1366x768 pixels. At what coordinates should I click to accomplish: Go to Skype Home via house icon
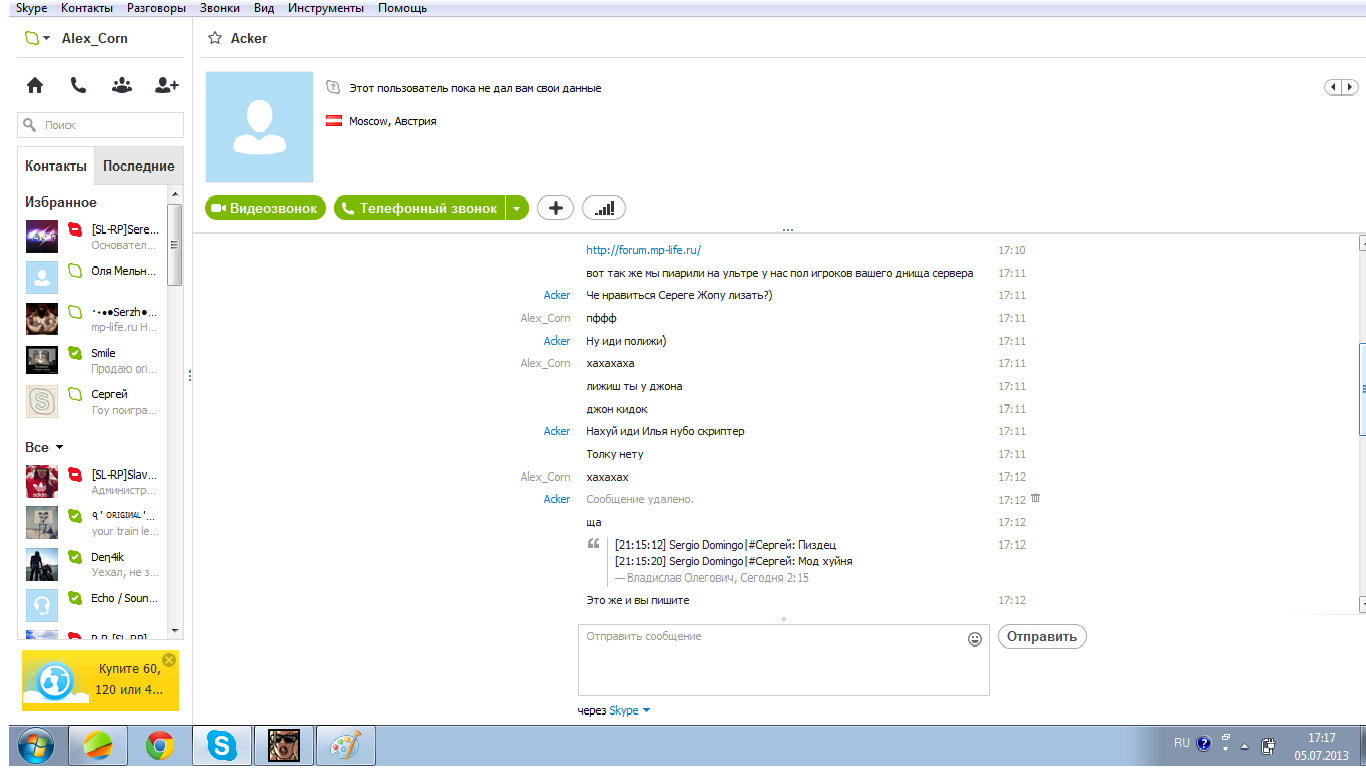[35, 85]
